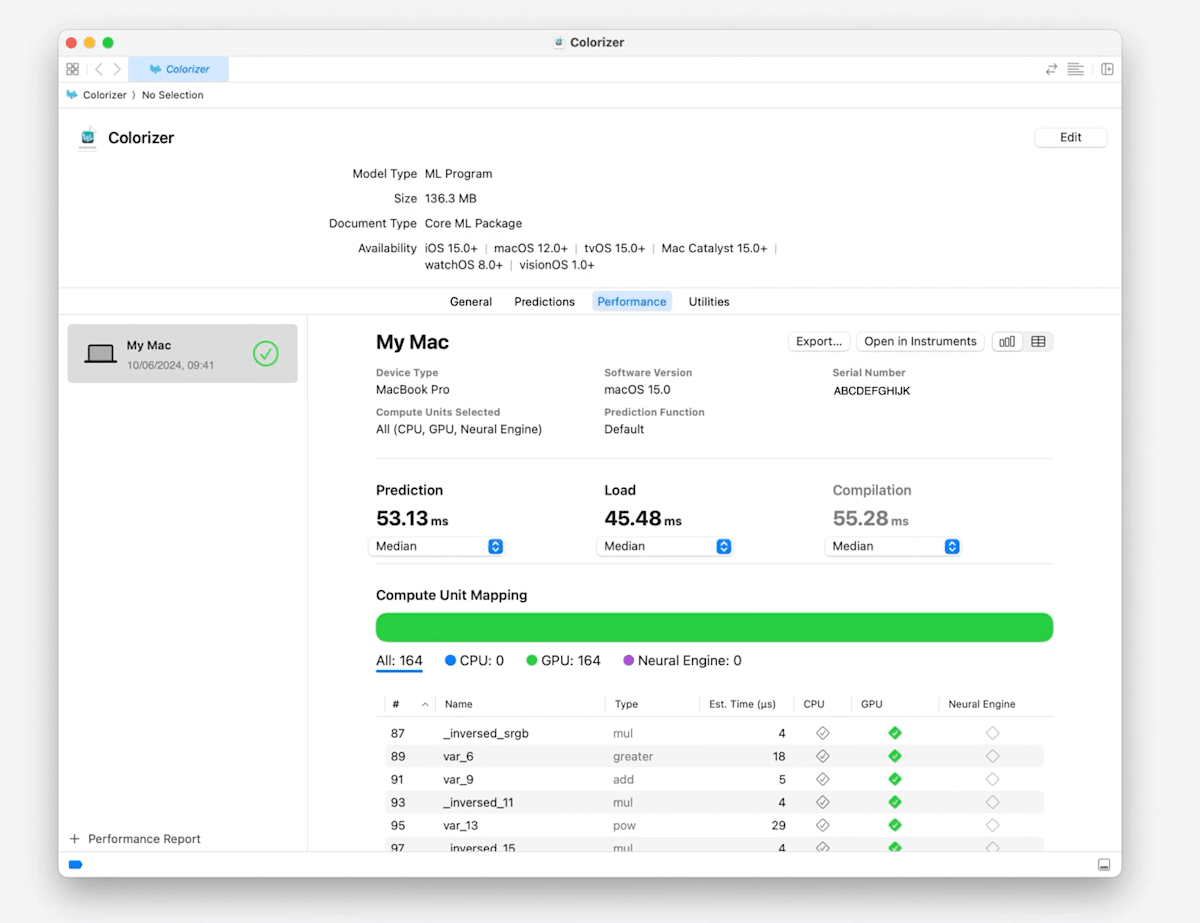Select the All: 164 filter
Viewport: 1200px width, 923px height.
[399, 661]
